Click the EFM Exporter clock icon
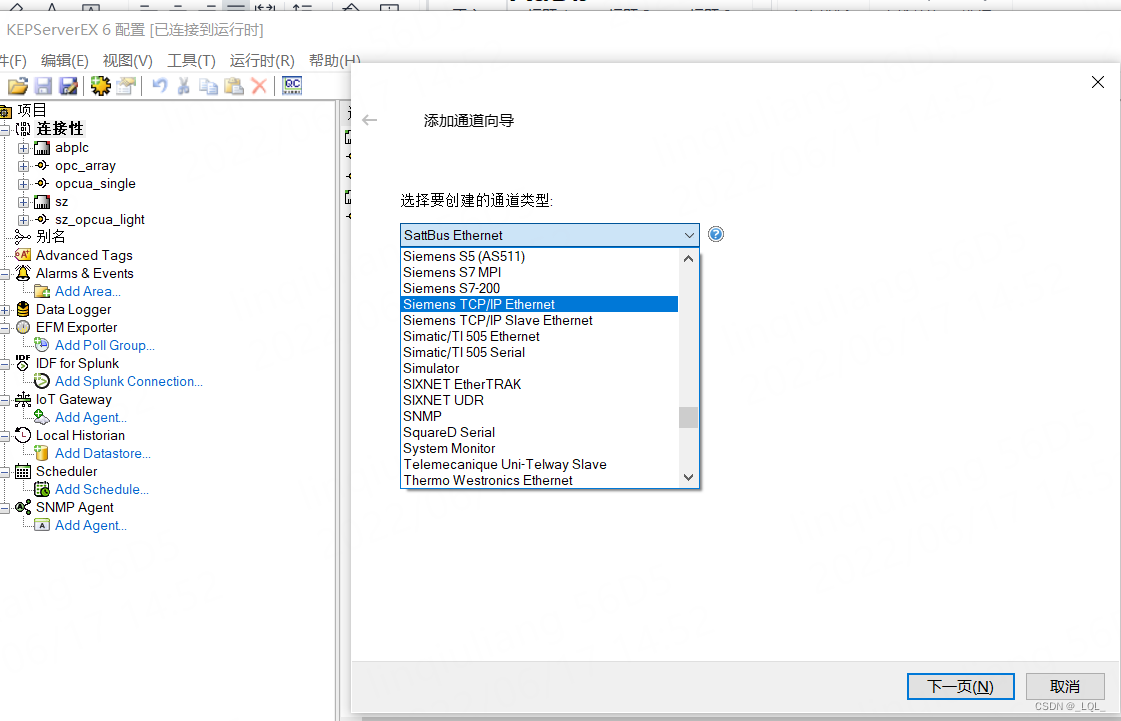The image size is (1121, 721). point(23,327)
